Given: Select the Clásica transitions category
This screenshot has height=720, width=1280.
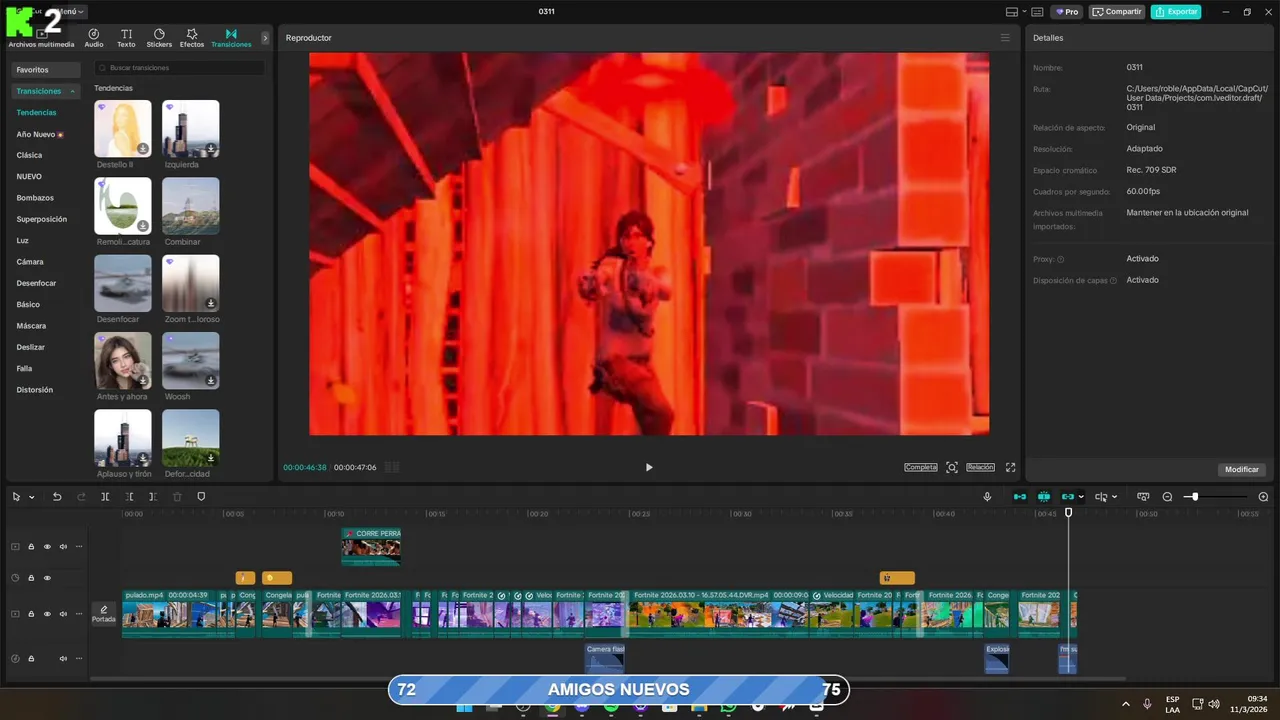Looking at the screenshot, I should pyautogui.click(x=29, y=155).
